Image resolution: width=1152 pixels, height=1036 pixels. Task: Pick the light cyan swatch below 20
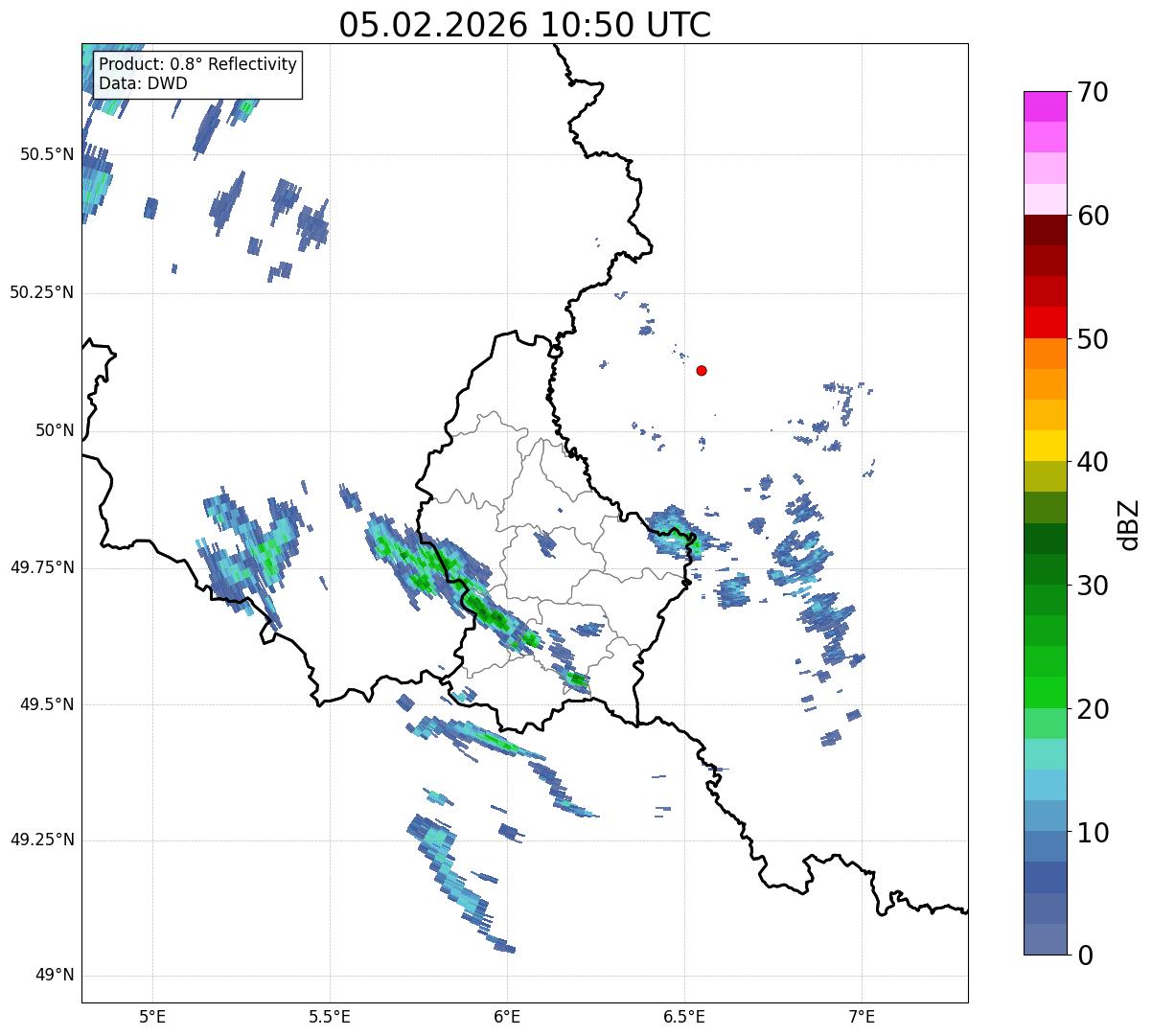coord(1045,754)
